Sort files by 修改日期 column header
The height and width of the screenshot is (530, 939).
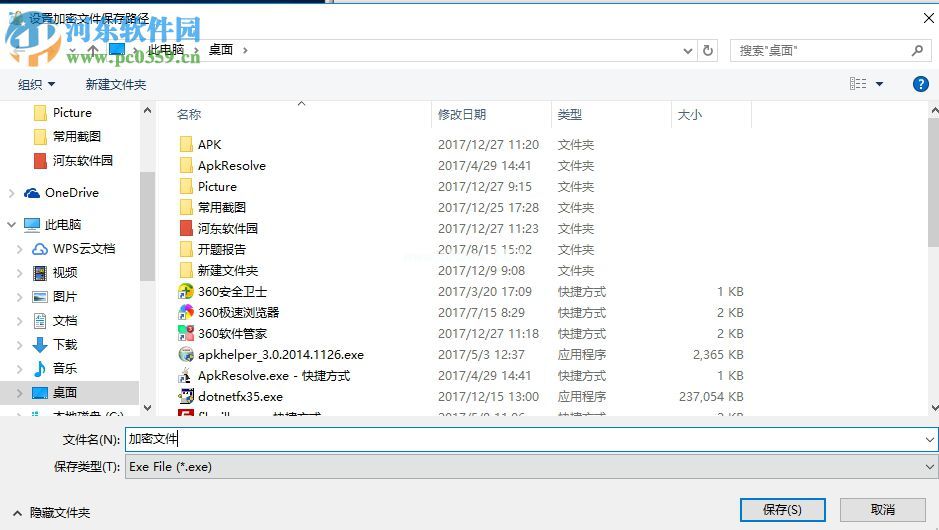point(462,115)
